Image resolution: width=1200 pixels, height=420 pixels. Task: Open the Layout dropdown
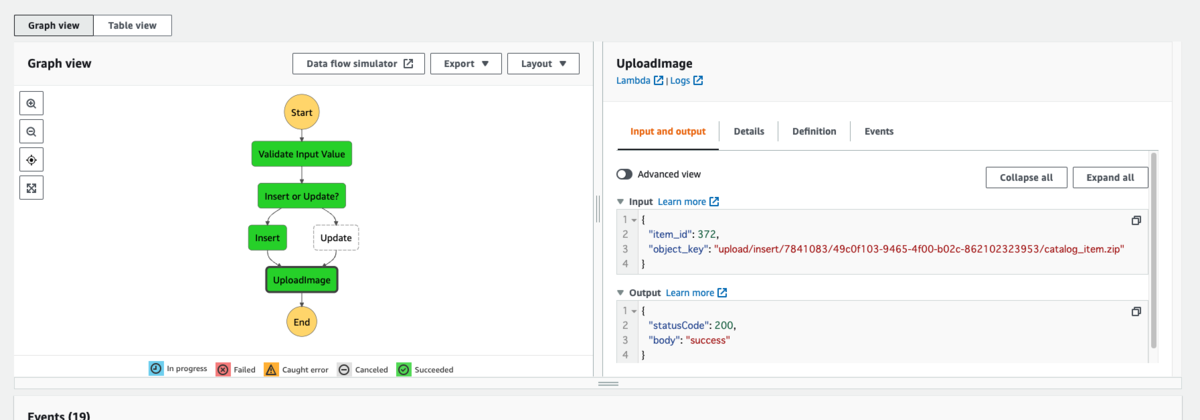tap(543, 63)
